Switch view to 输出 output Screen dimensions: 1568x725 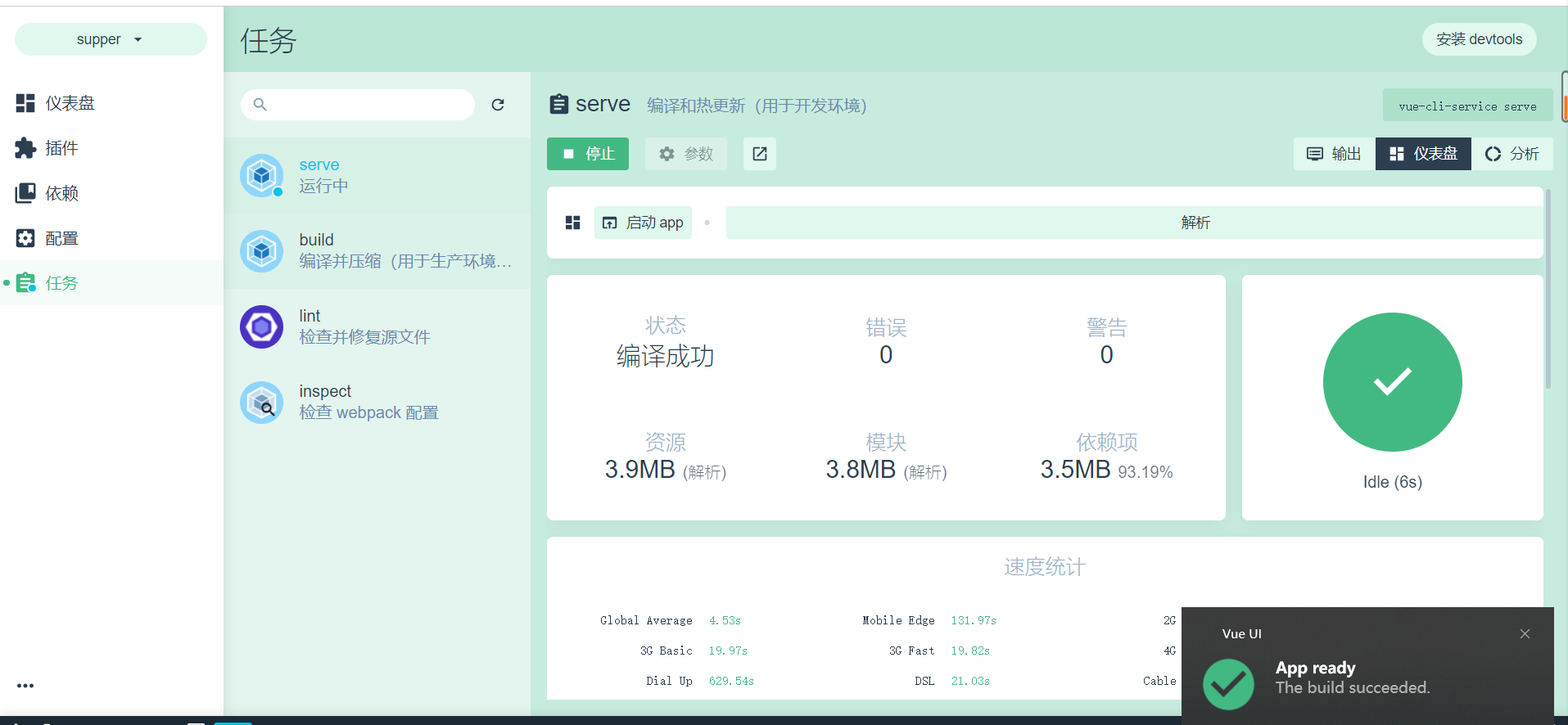pos(1334,154)
